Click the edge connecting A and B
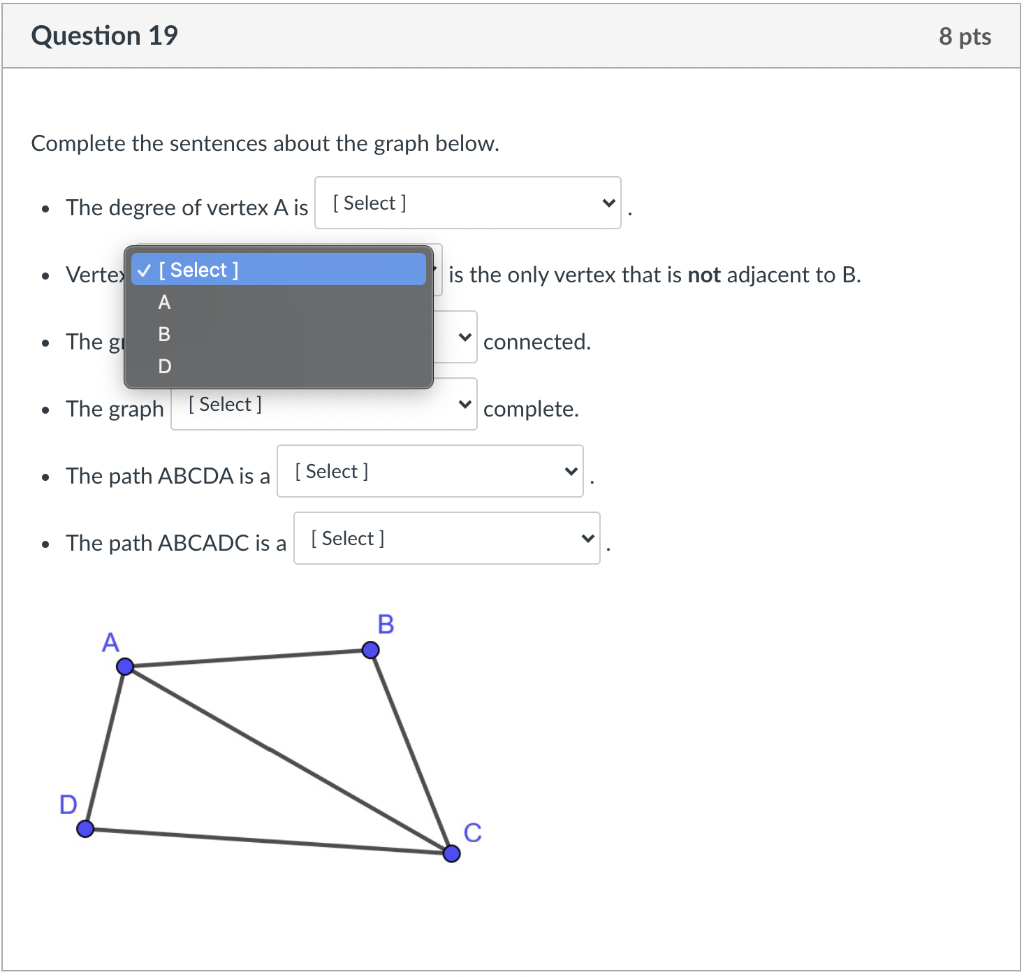The height and width of the screenshot is (977, 1024). click(x=248, y=659)
